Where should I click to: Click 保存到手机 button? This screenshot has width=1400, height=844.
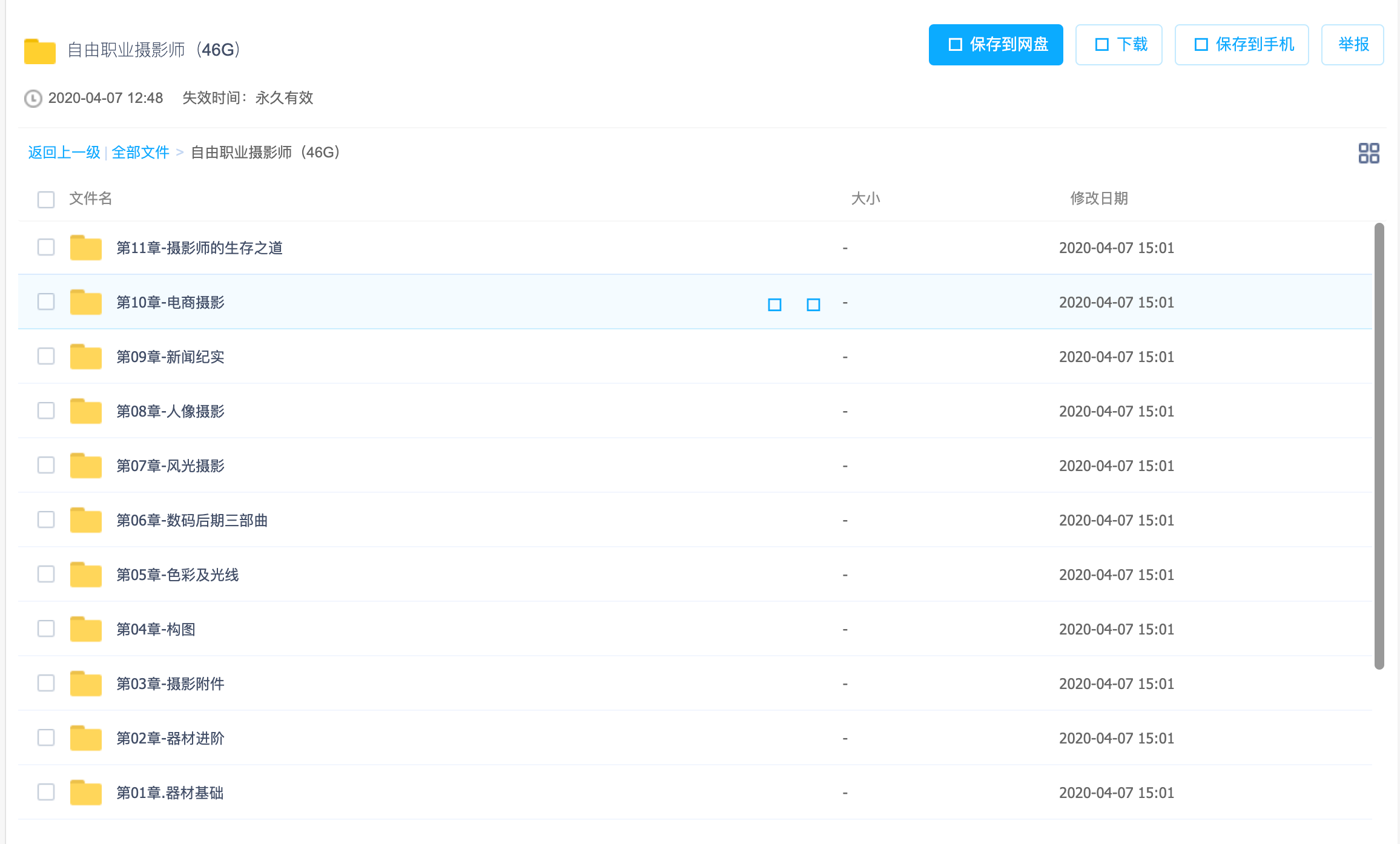click(1241, 45)
